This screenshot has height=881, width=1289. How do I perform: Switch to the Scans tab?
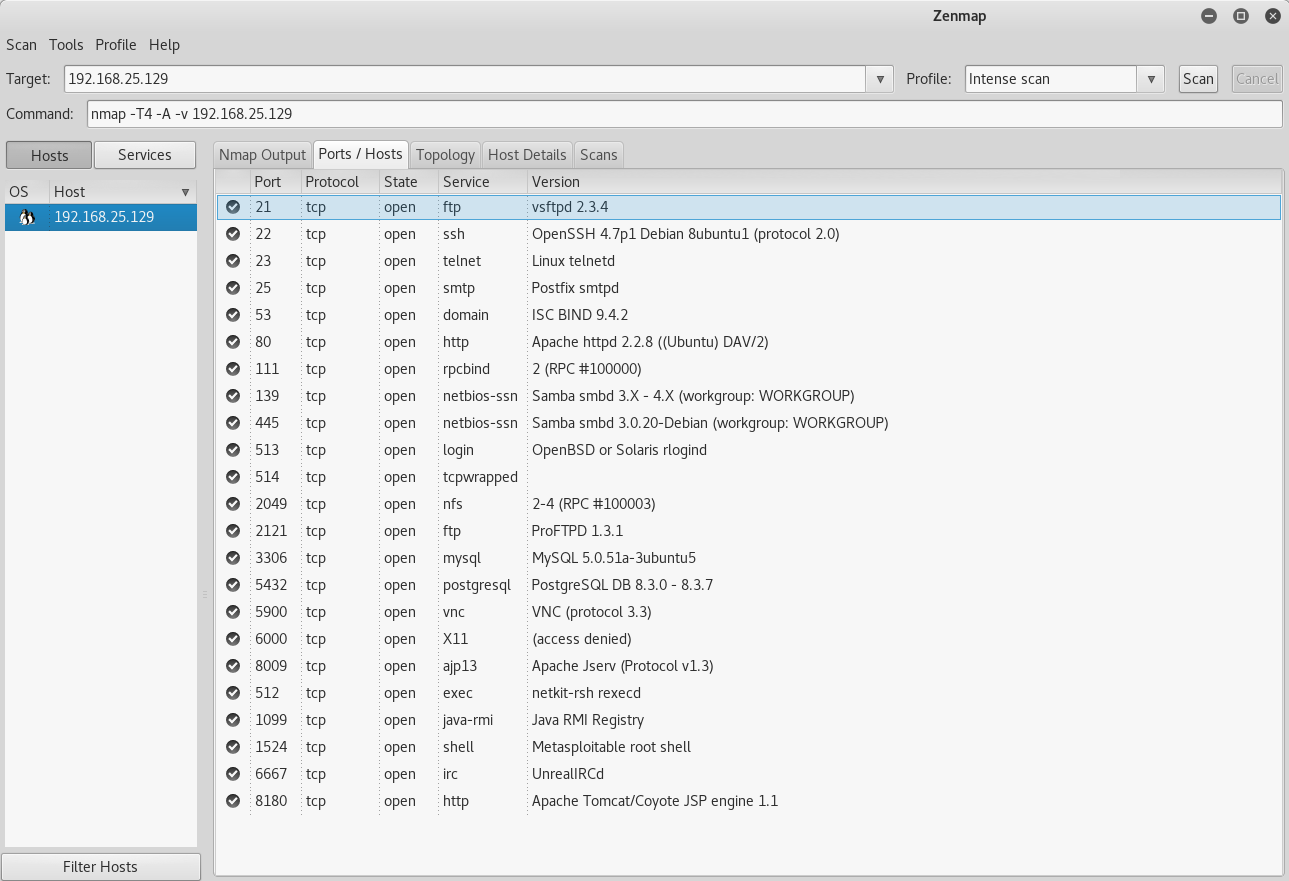point(599,155)
